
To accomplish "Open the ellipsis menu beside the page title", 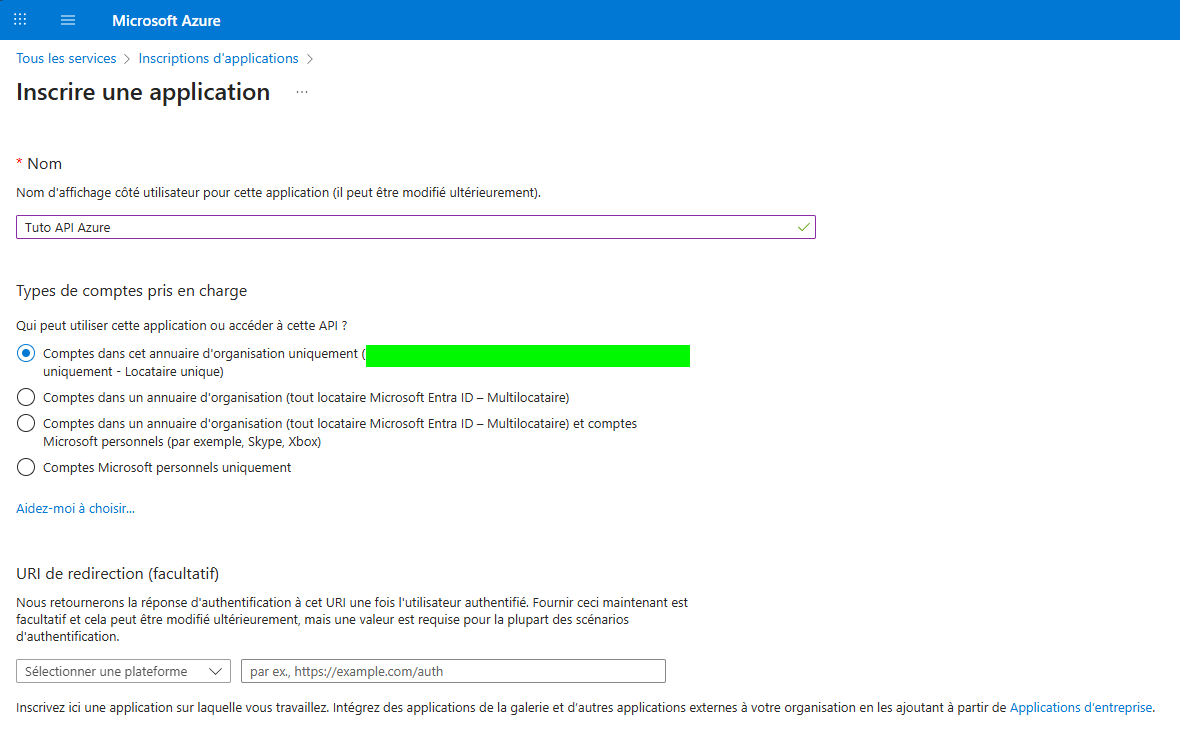I will click(301, 92).
